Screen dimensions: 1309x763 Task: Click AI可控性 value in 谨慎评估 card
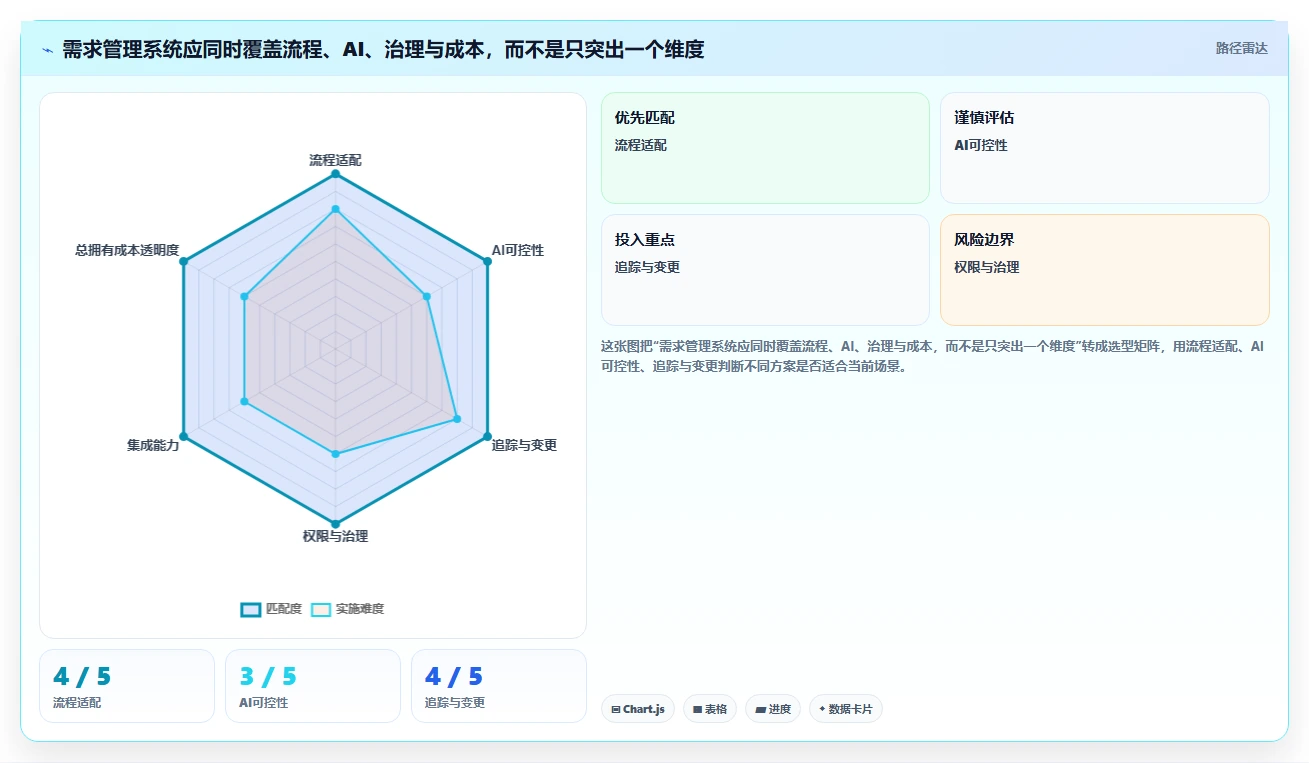[x=981, y=145]
